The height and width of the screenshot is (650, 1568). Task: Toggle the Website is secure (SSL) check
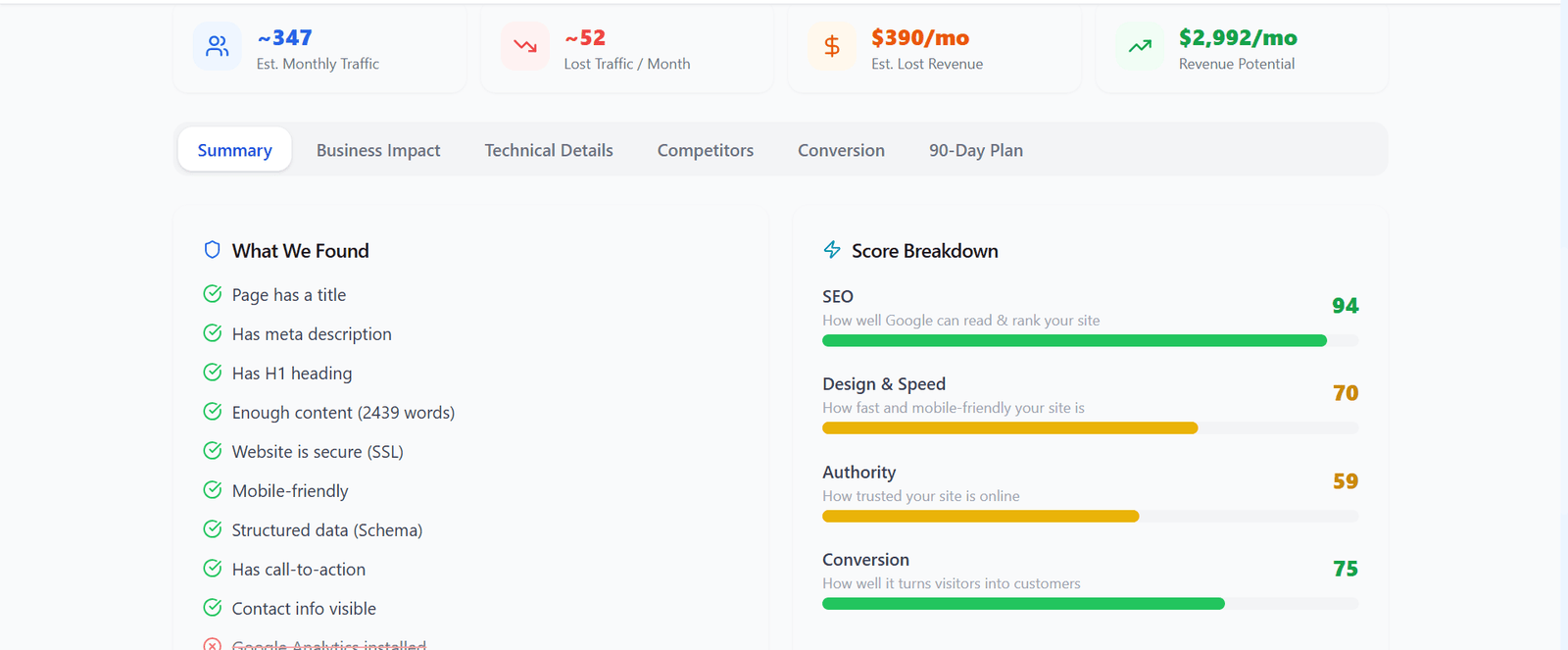pos(213,451)
